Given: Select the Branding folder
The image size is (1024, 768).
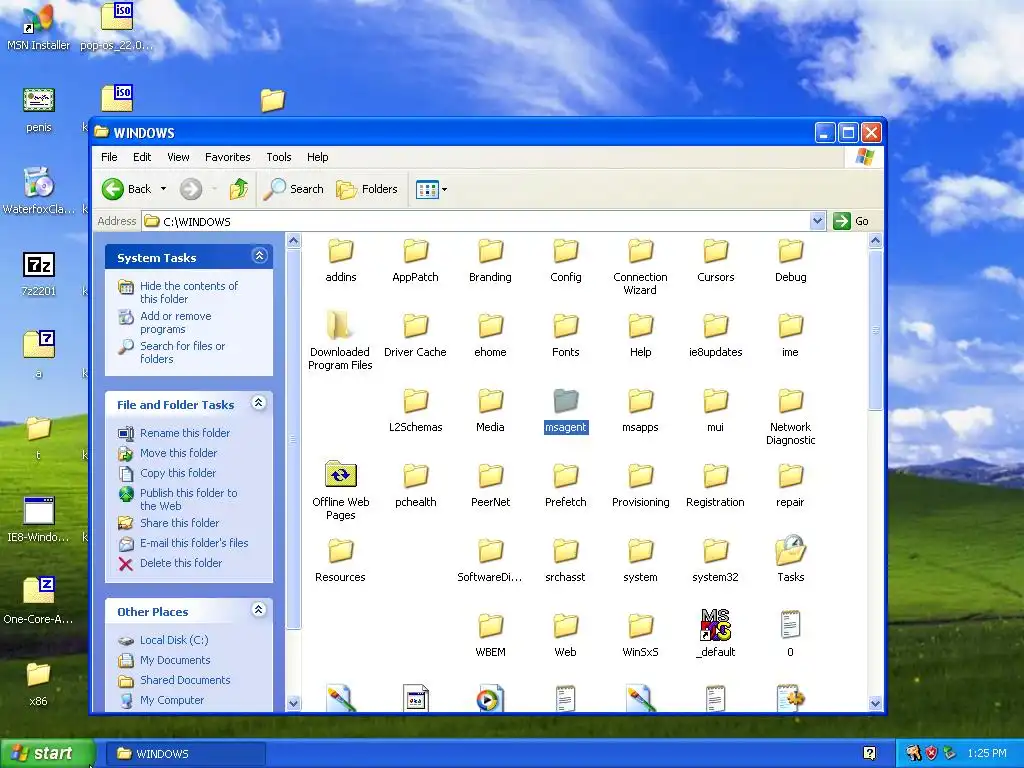Looking at the screenshot, I should click(x=490, y=260).
